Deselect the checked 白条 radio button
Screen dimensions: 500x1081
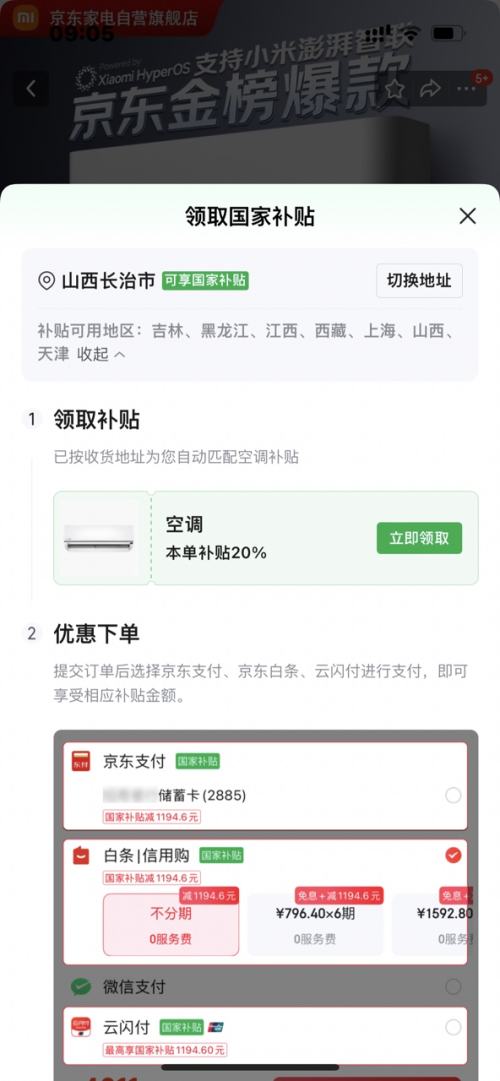pos(453,856)
